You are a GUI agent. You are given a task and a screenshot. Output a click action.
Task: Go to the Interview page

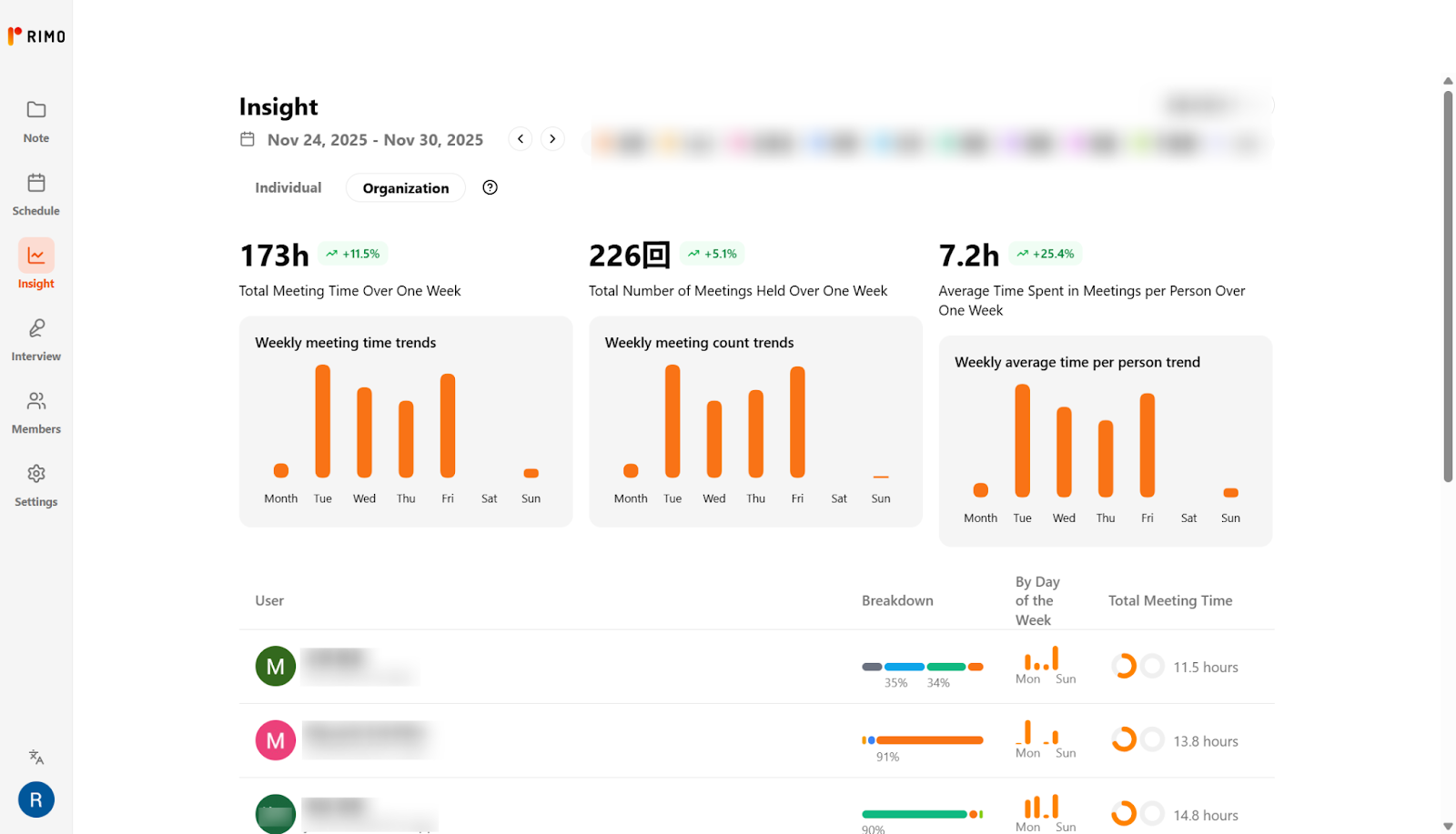tap(36, 339)
